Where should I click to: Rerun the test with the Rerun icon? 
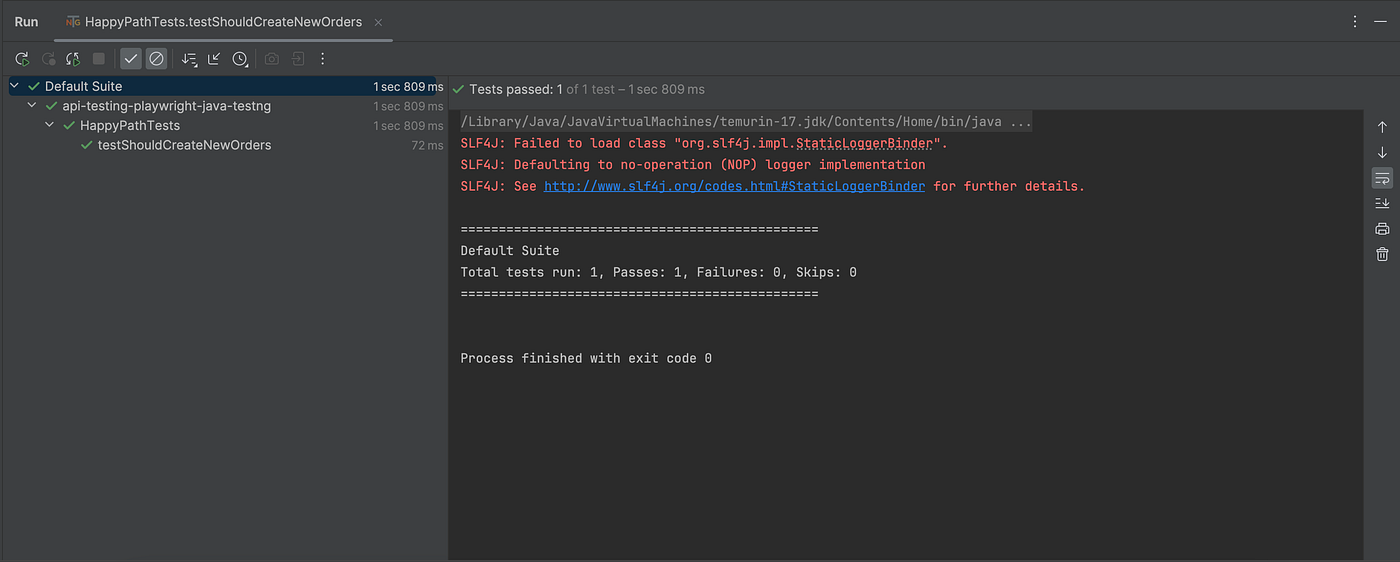click(x=22, y=59)
